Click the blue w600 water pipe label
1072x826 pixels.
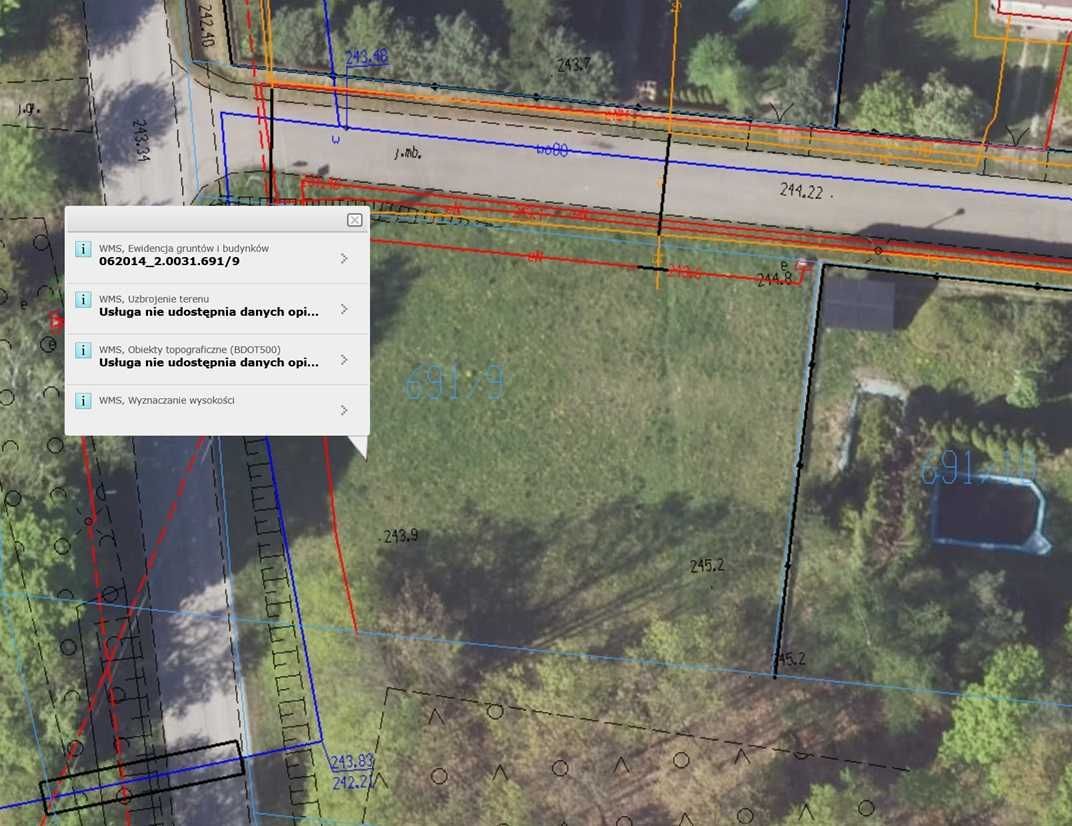[552, 150]
